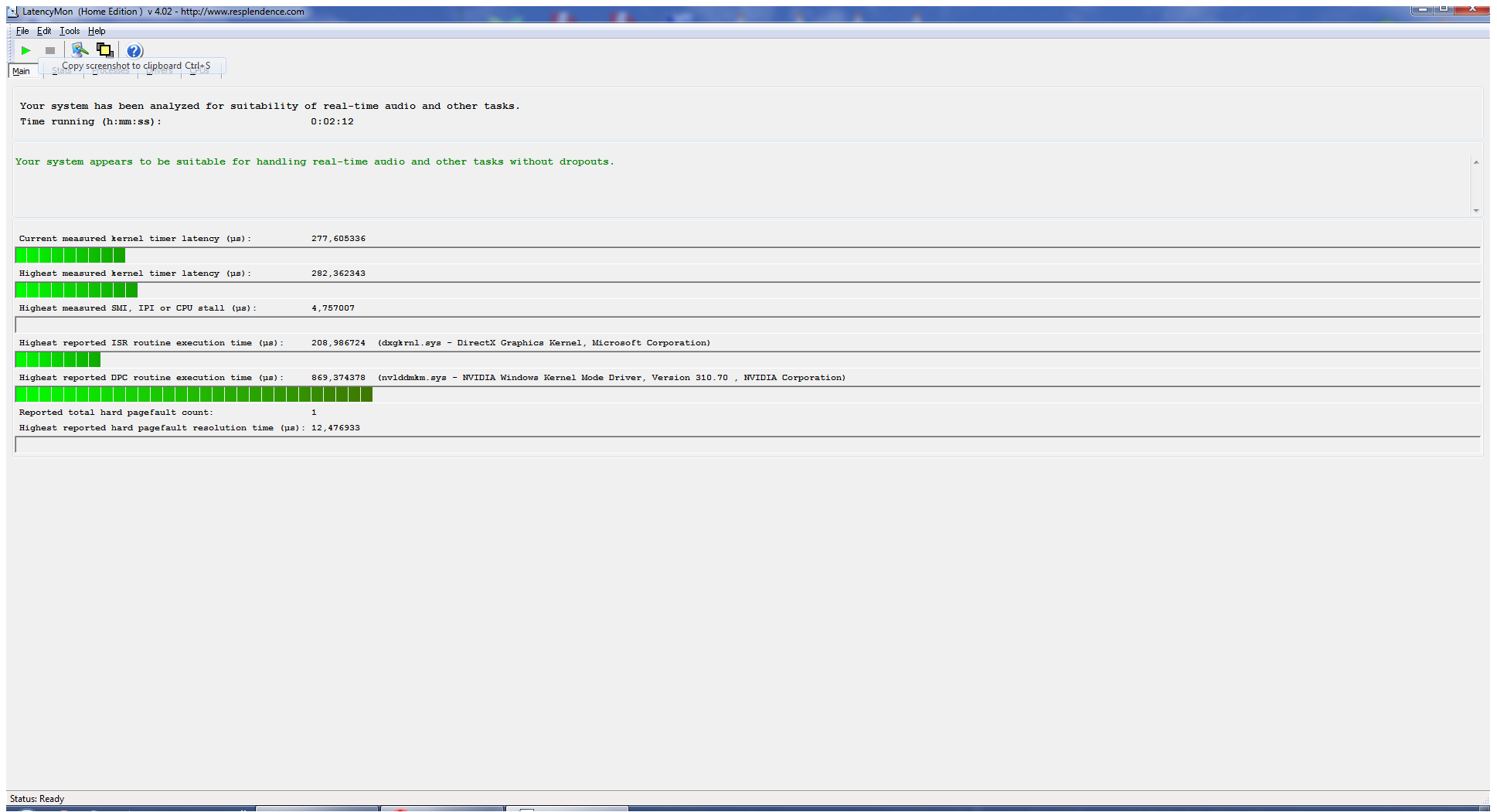The height and width of the screenshot is (812, 1497).
Task: Click the 'Highest measured kernel timer latency' label
Action: click(135, 273)
